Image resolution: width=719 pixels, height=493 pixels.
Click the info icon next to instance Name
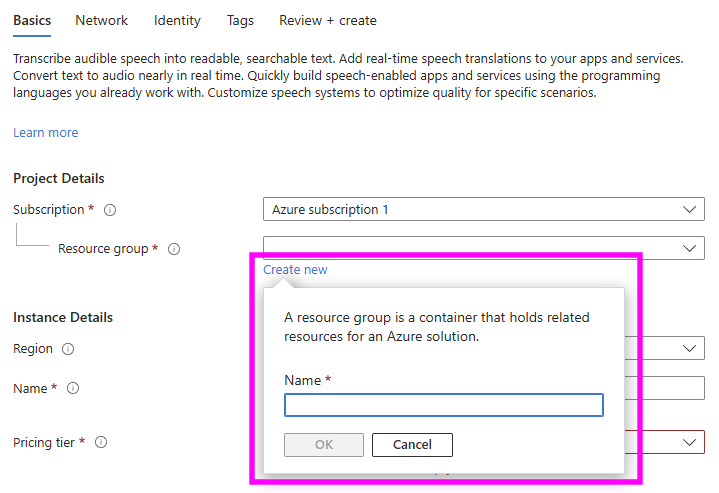tap(73, 388)
